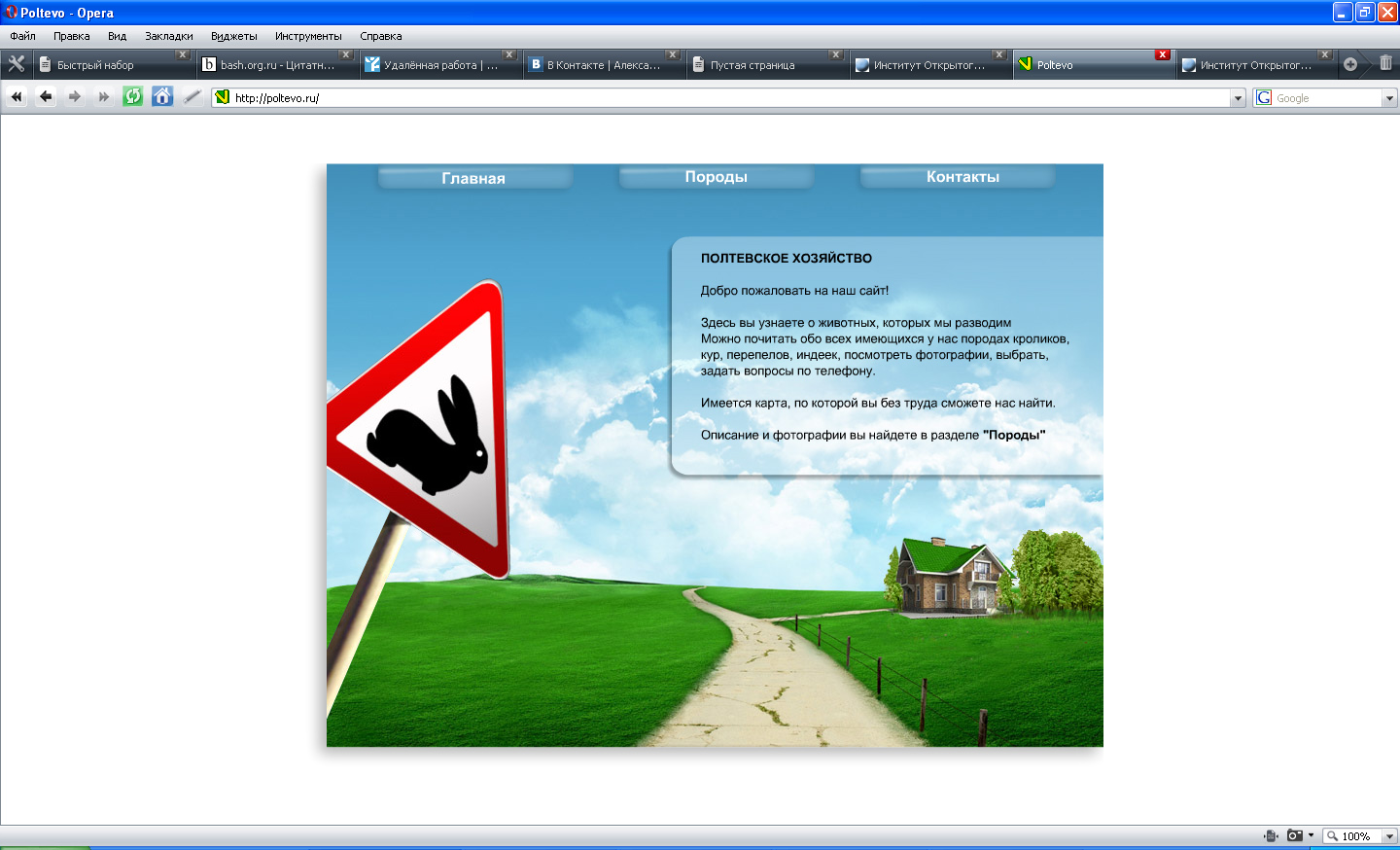Expand the address bar history dropdown
Image resolution: width=1400 pixels, height=850 pixels.
click(x=1238, y=98)
